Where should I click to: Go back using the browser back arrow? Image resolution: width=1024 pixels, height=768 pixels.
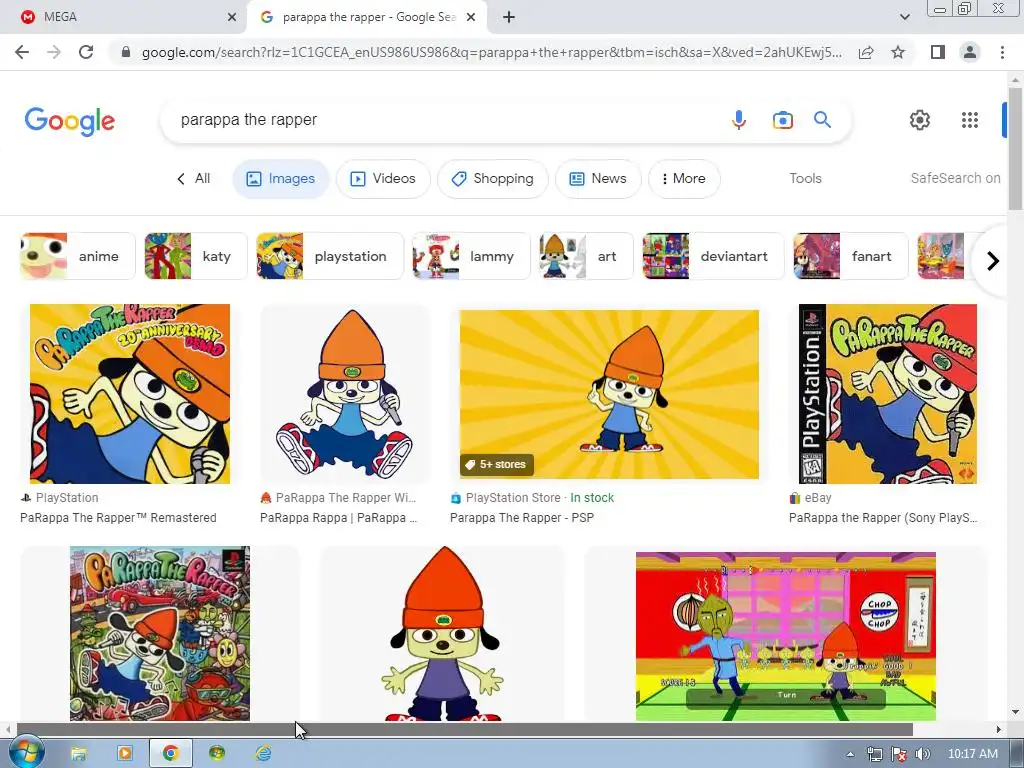coord(22,52)
